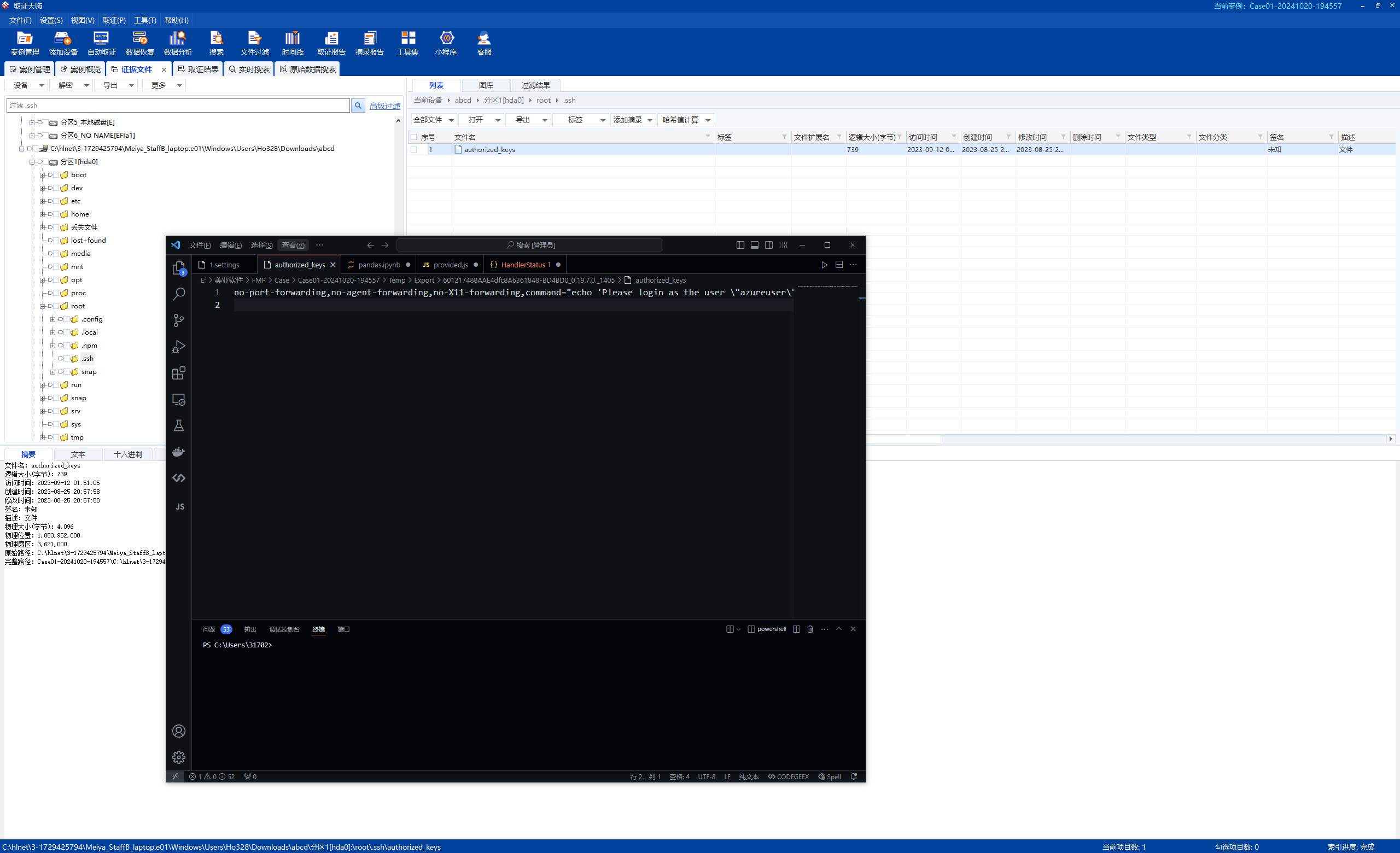Open VS Code Accounts icon
The image size is (1400, 853).
pos(179,731)
